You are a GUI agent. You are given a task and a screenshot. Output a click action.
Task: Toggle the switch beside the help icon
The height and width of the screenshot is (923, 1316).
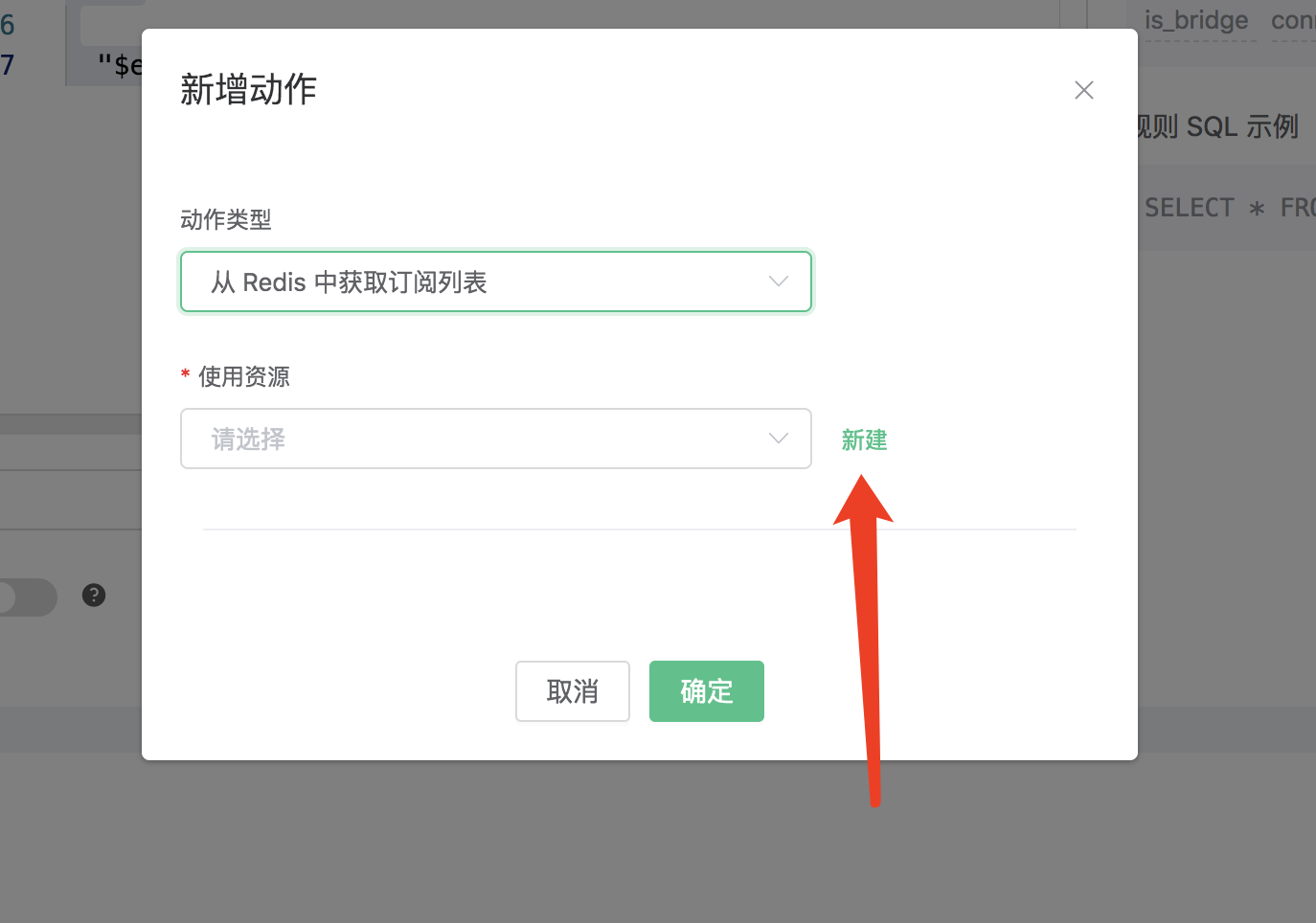point(29,597)
